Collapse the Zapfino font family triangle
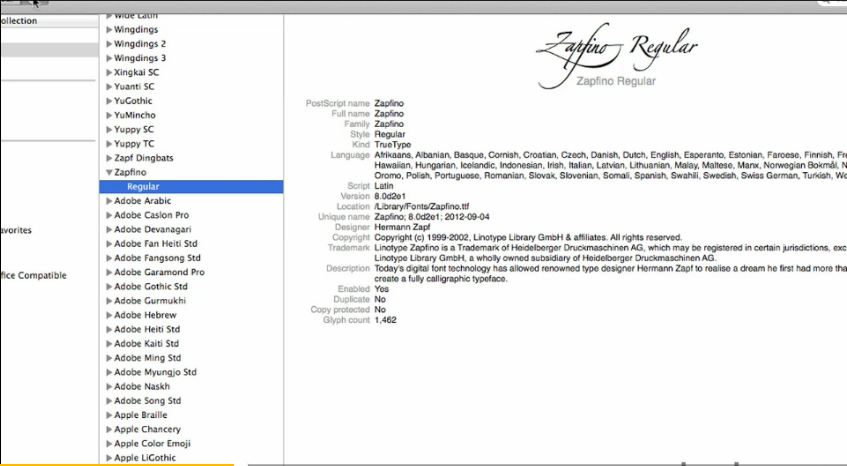The width and height of the screenshot is (847, 466). pyautogui.click(x=109, y=172)
